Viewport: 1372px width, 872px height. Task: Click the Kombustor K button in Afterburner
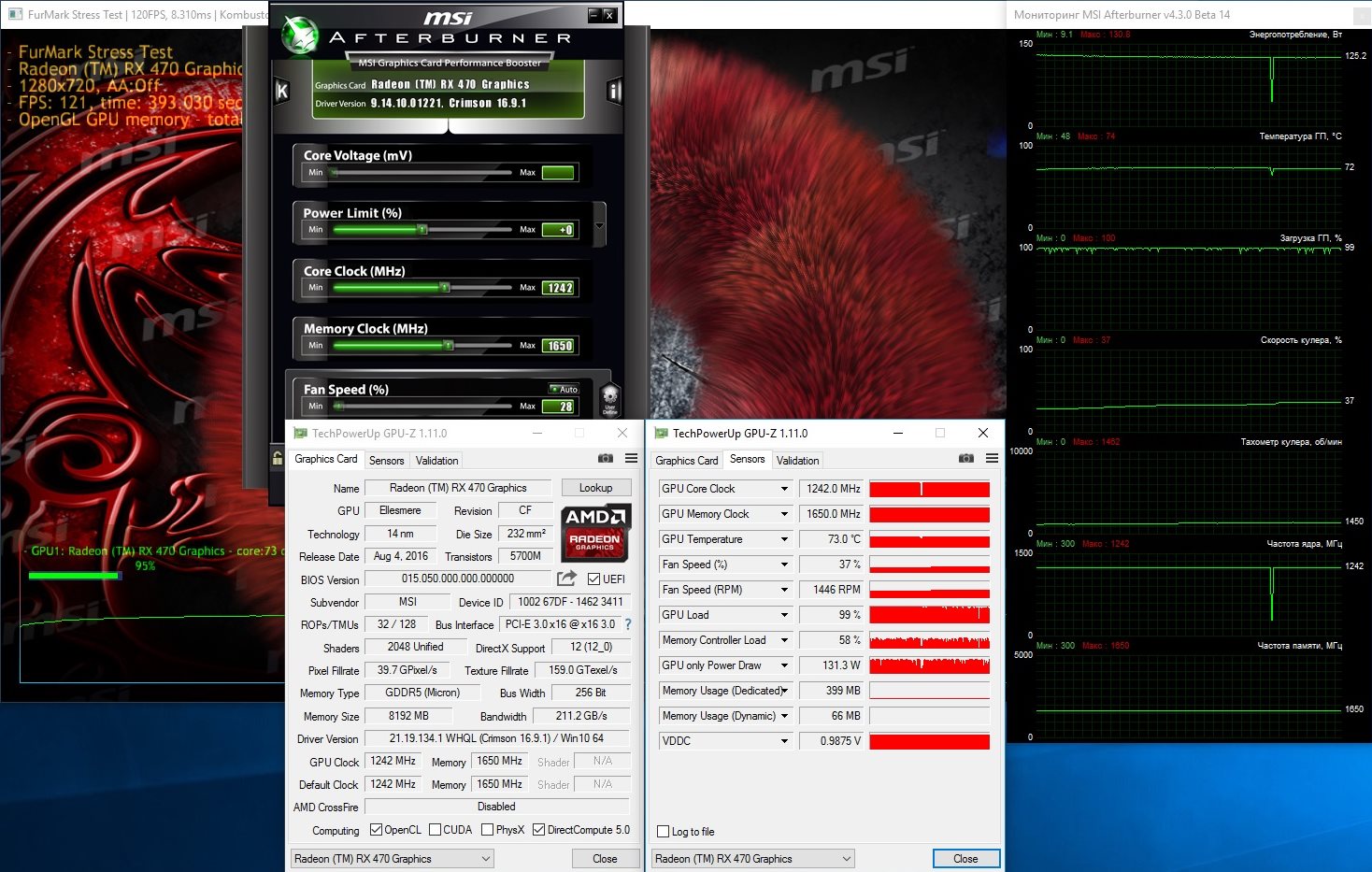click(x=281, y=92)
